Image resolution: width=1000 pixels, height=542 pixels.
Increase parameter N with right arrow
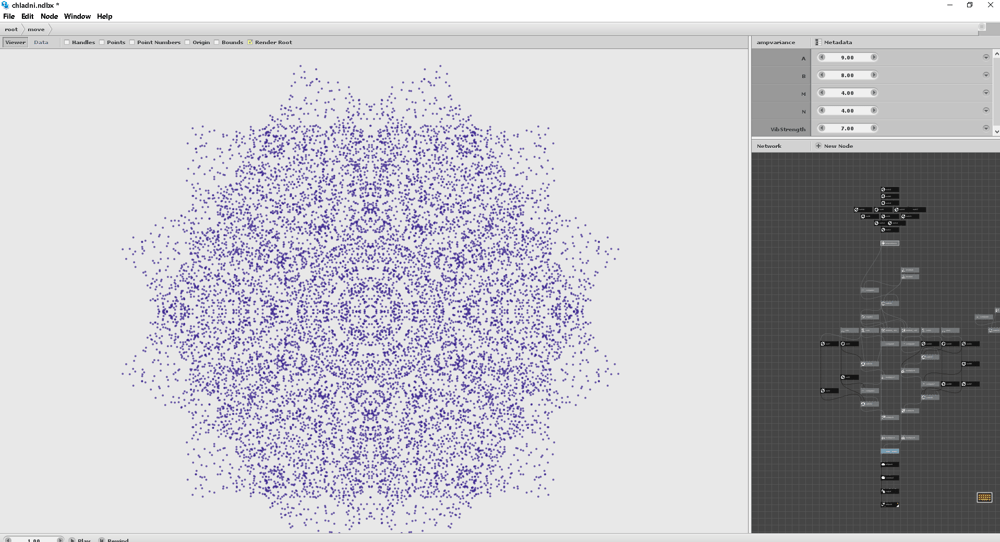pos(874,111)
